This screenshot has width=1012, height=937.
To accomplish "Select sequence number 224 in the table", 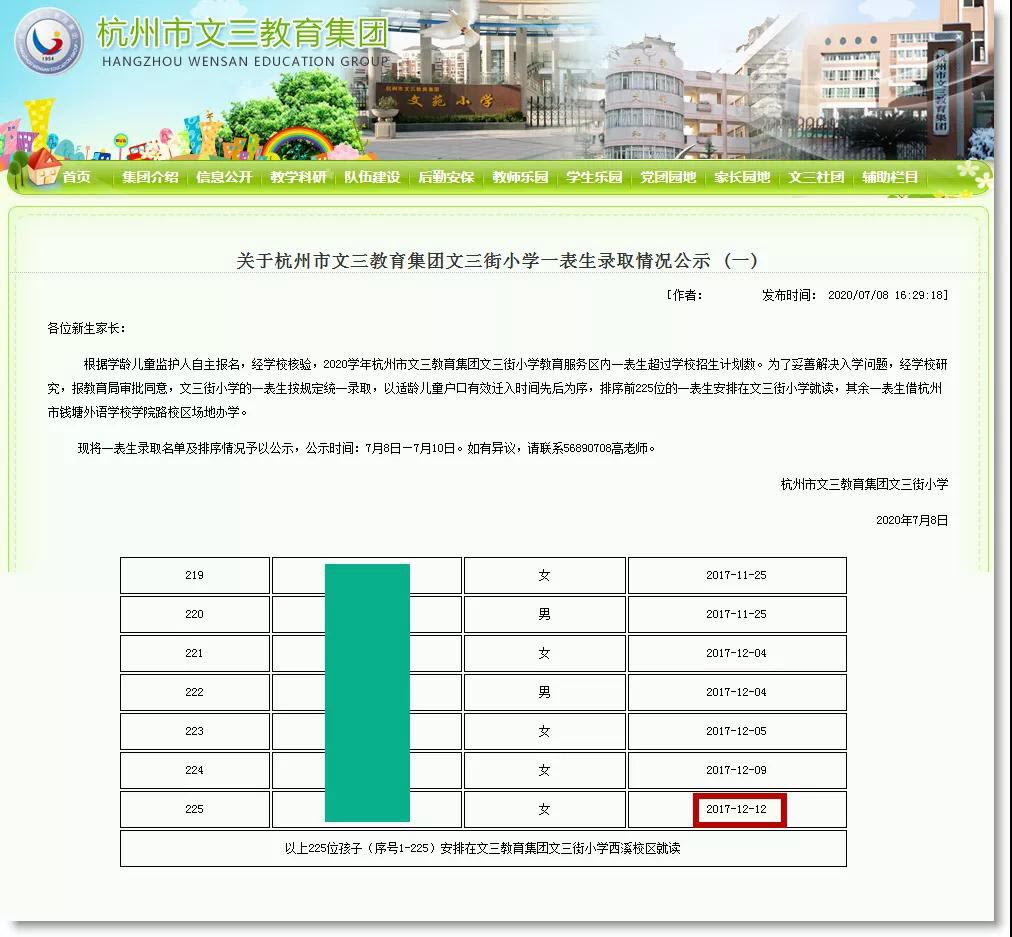I will [194, 770].
